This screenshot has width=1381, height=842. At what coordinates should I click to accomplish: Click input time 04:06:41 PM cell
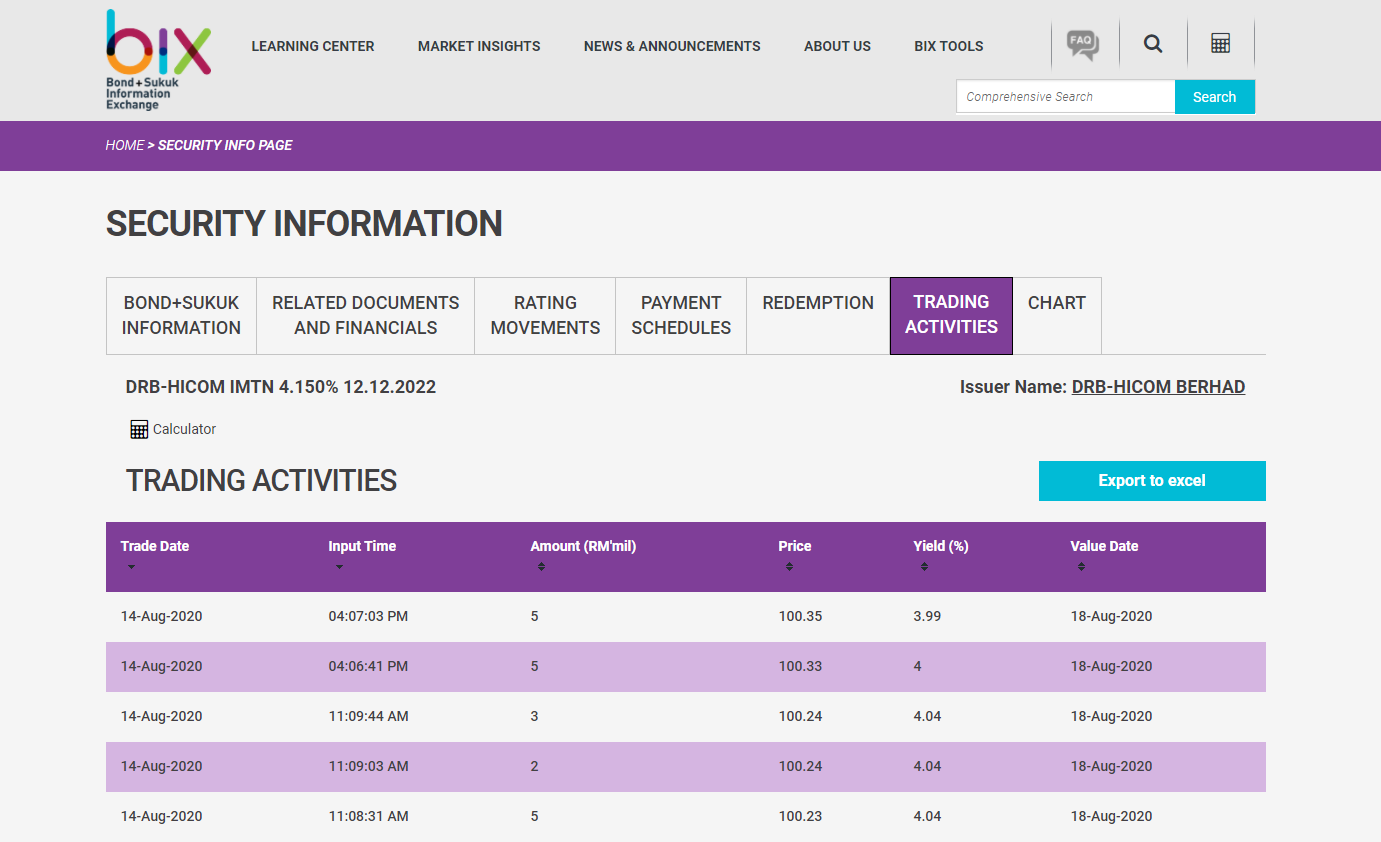click(368, 666)
